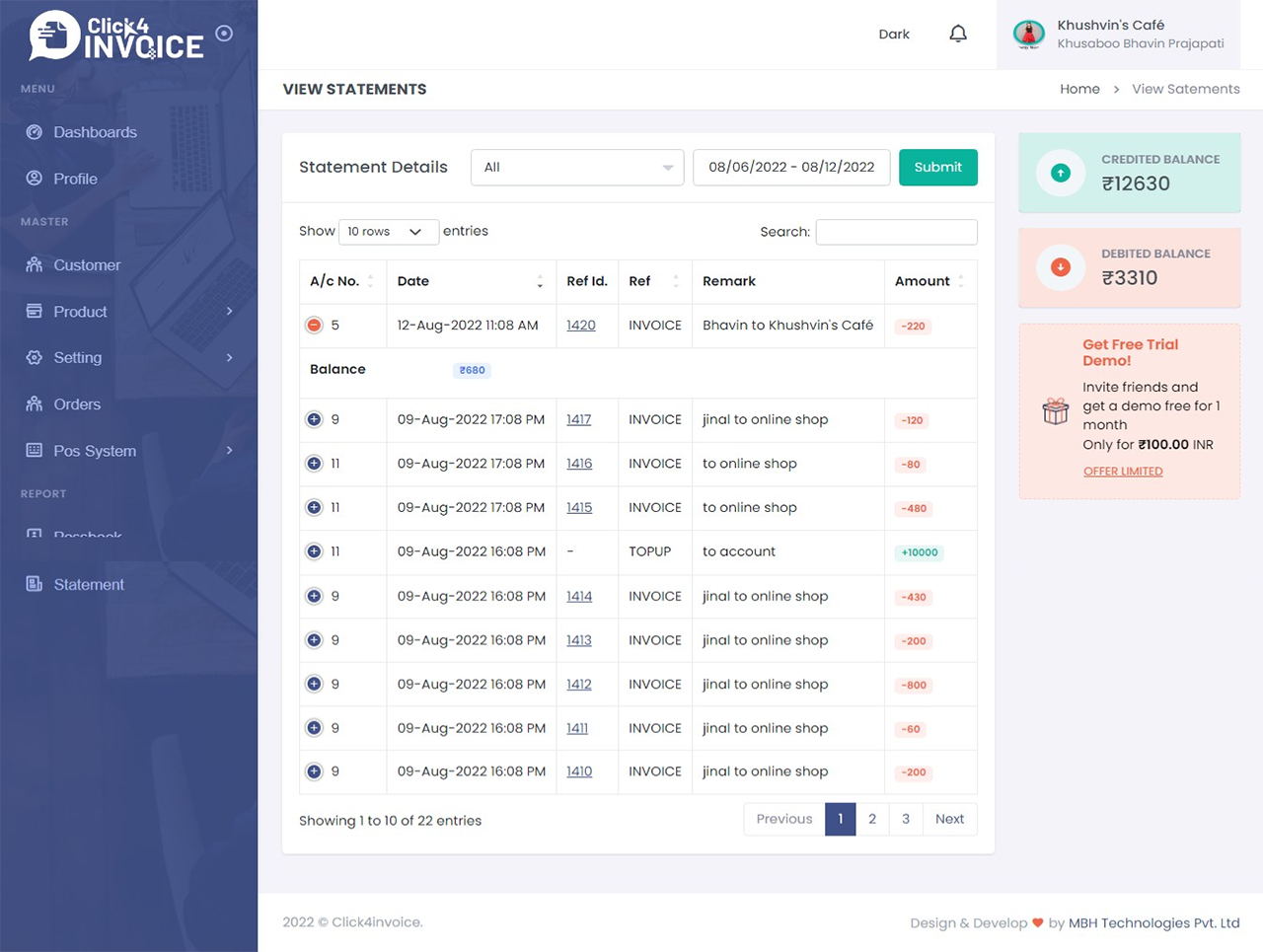This screenshot has width=1263, height=952.
Task: Toggle the sidebar pin circle near logo
Action: (224, 34)
